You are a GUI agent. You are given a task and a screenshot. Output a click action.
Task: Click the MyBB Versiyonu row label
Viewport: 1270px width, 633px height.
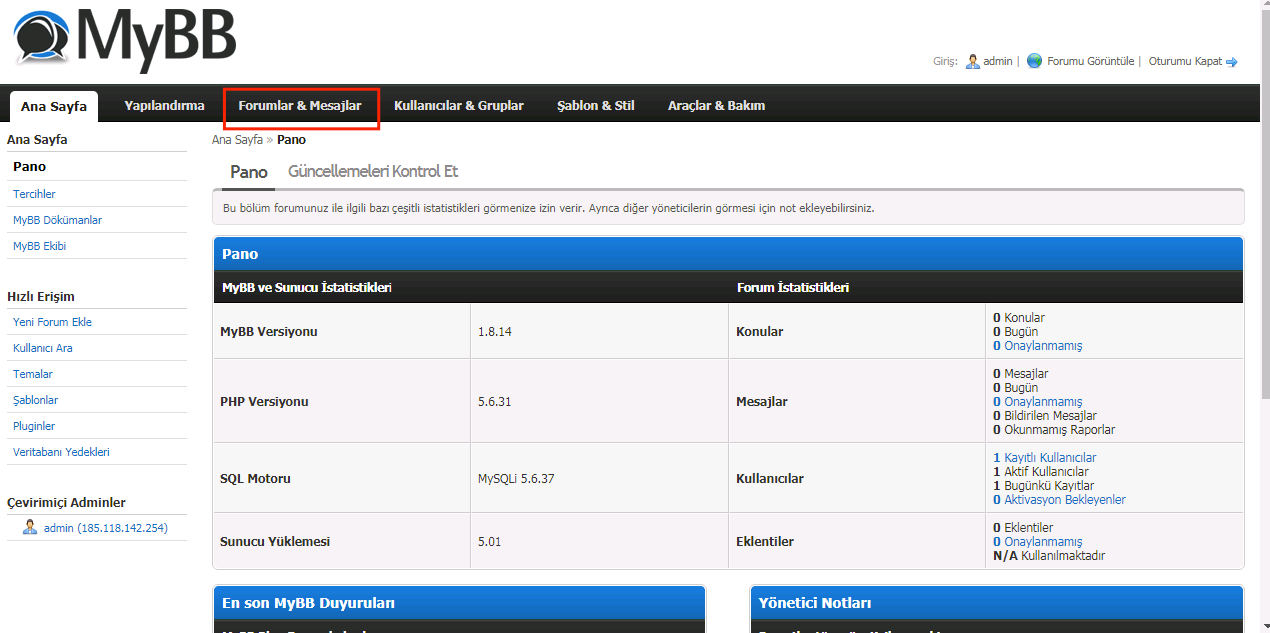click(x=269, y=331)
